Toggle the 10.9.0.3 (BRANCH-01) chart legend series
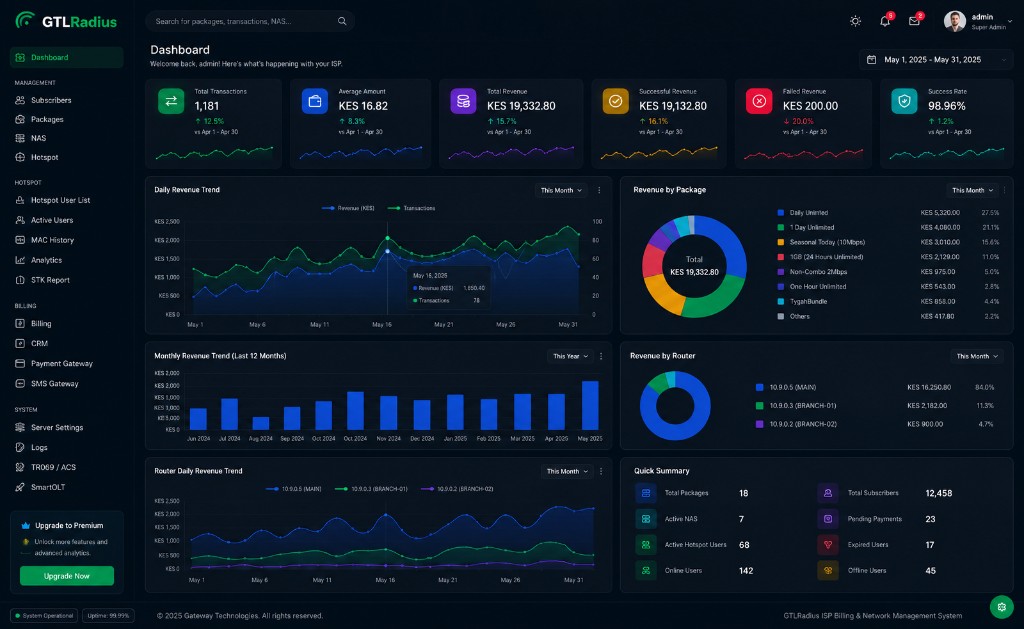Viewport: 1024px width, 629px height. click(x=371, y=489)
